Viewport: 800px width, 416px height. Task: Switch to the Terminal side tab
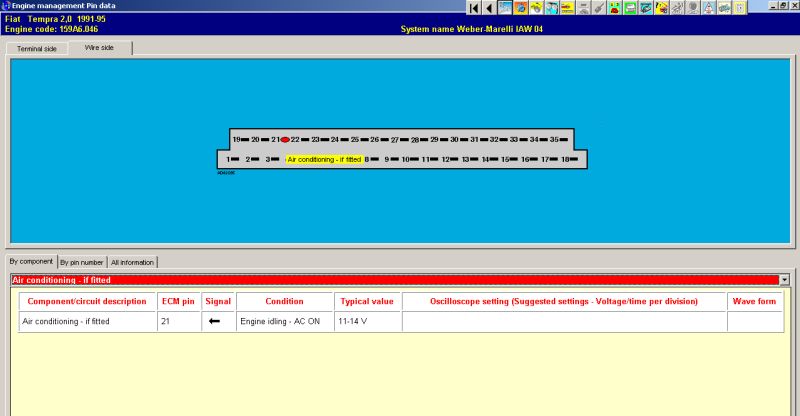(x=37, y=48)
